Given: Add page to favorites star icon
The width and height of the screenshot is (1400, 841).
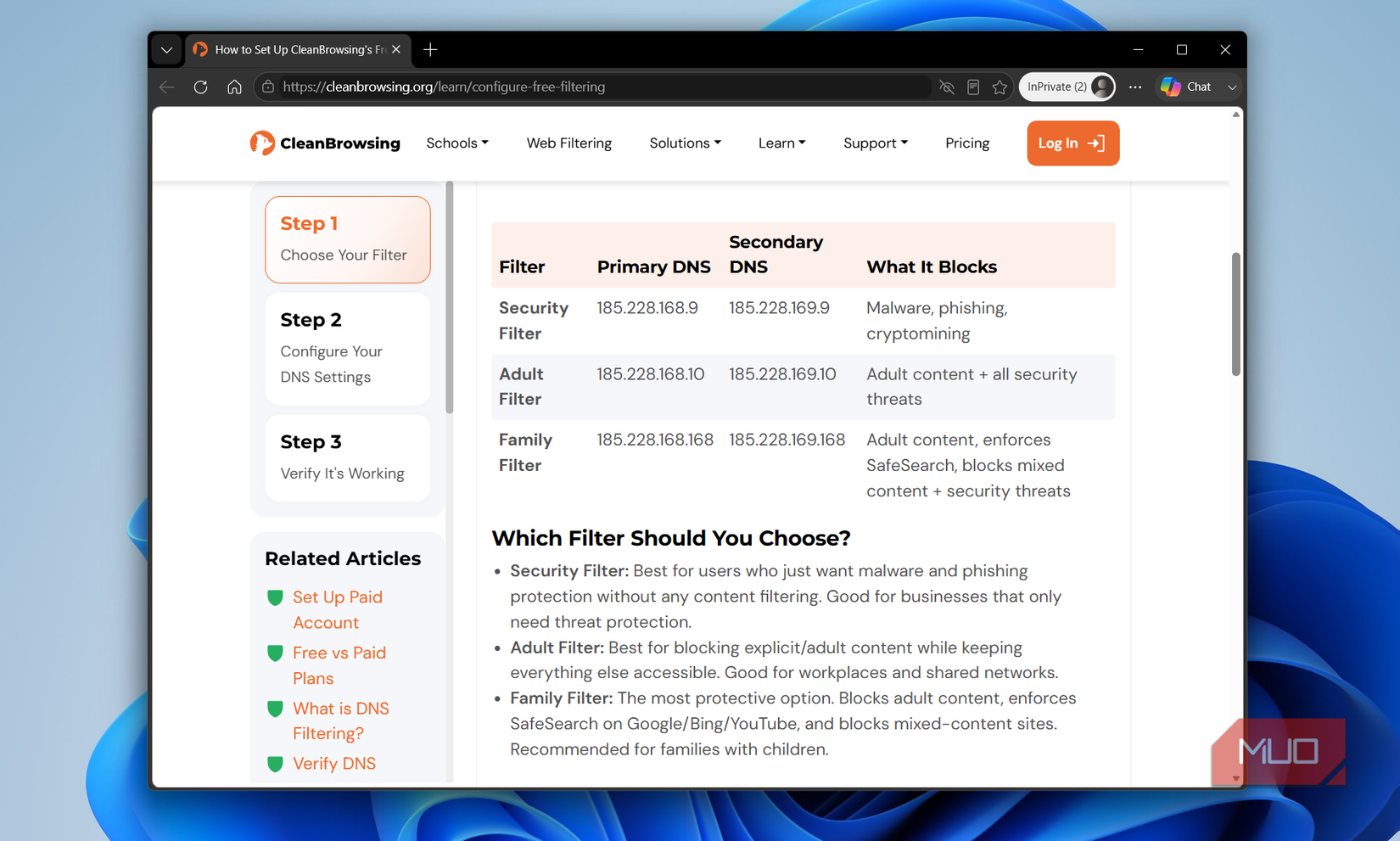Looking at the screenshot, I should (x=1000, y=87).
